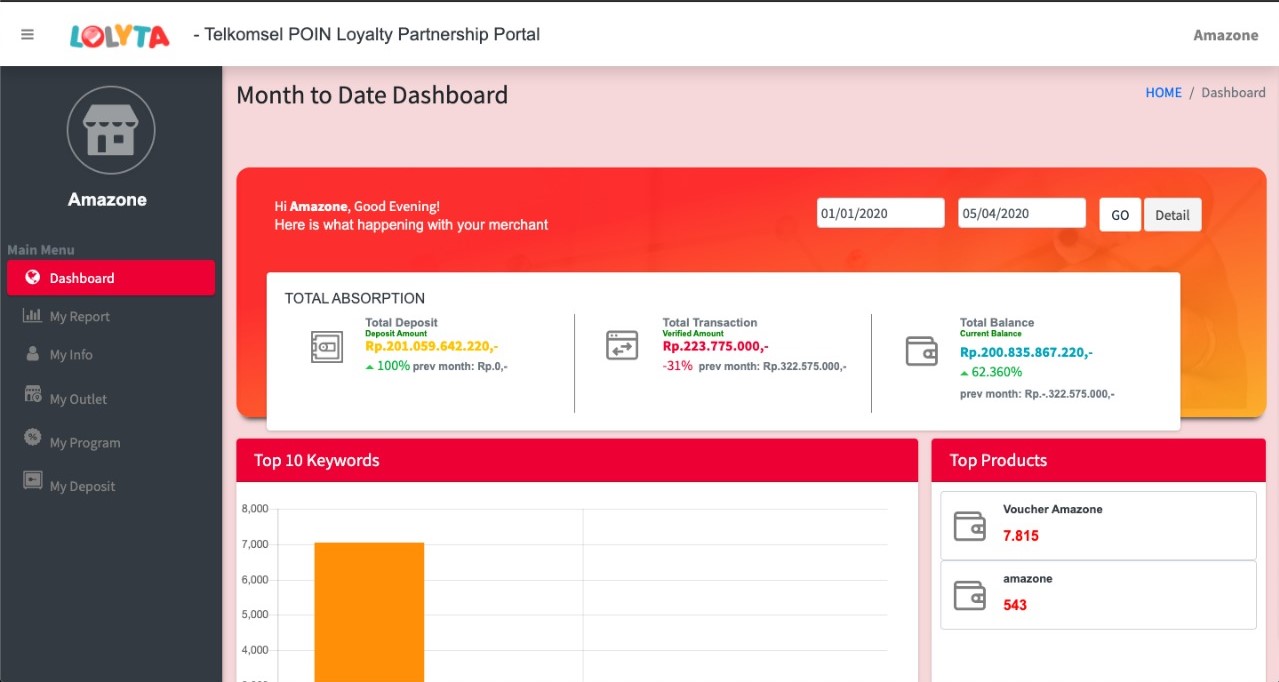Click the Dashboard breadcrumb text

coord(1233,92)
